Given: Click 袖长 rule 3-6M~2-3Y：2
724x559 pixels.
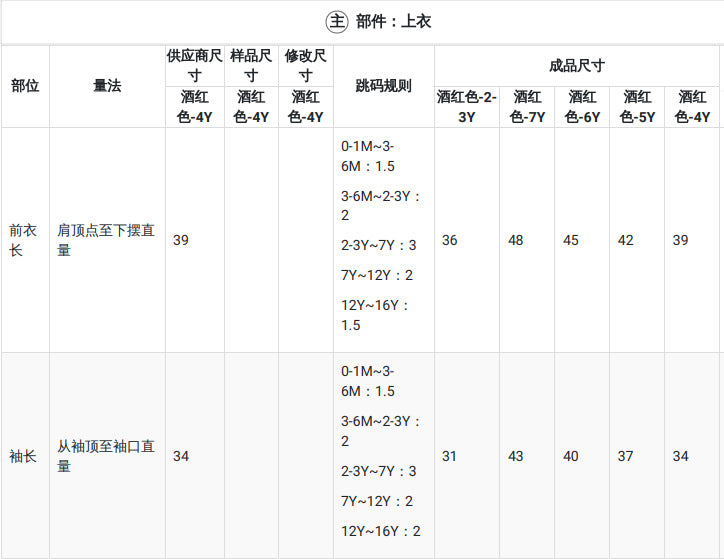Looking at the screenshot, I should coord(380,431).
